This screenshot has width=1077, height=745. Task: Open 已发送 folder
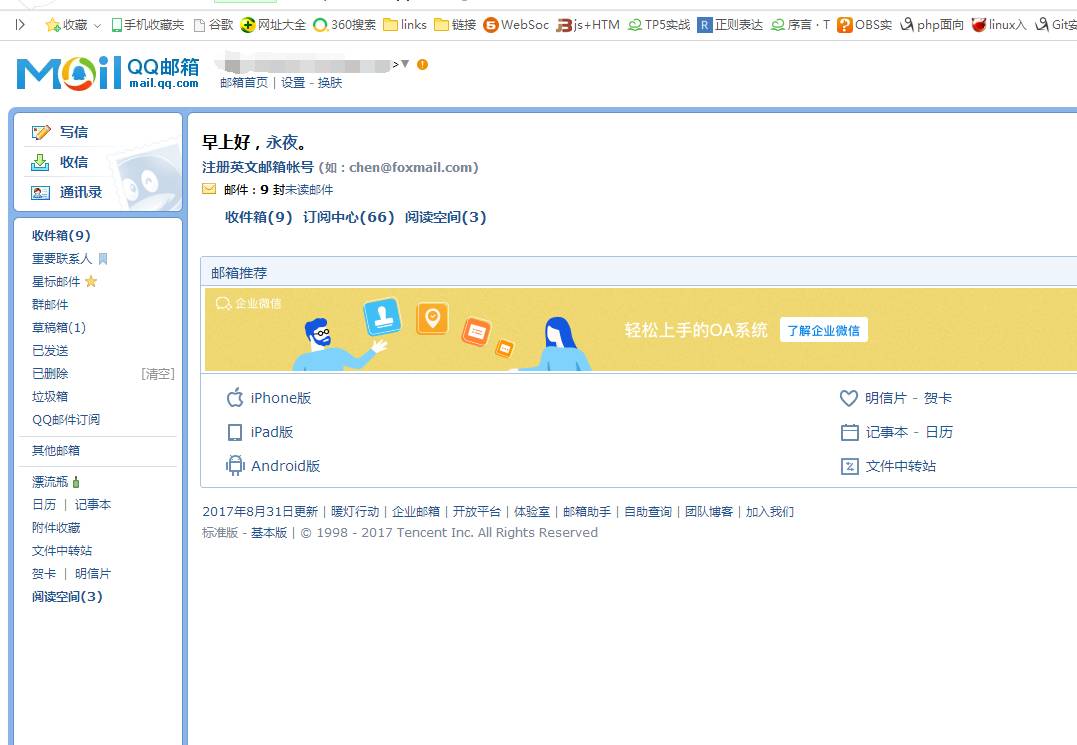pos(50,351)
